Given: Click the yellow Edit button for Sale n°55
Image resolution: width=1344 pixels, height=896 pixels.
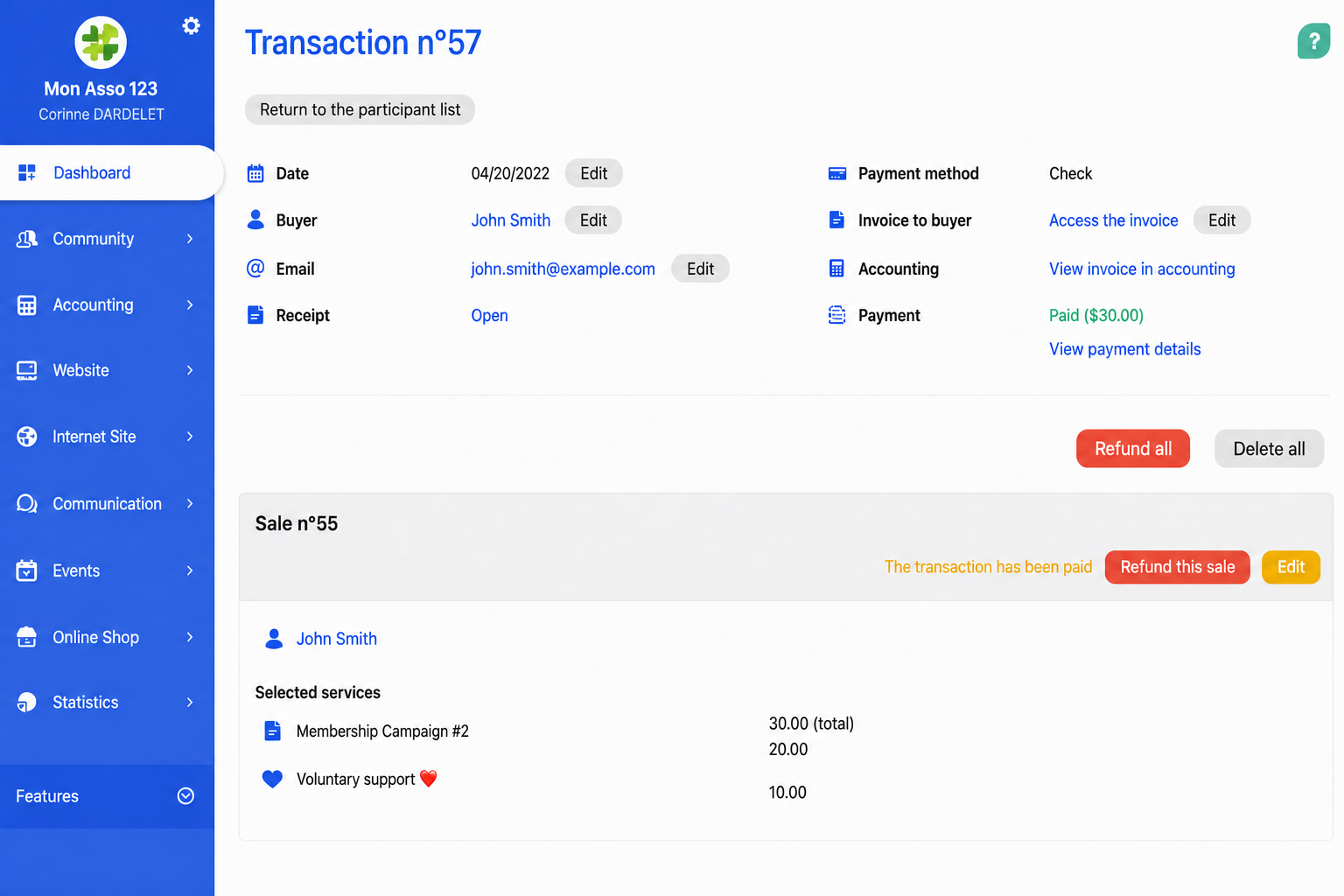Looking at the screenshot, I should 1291,567.
